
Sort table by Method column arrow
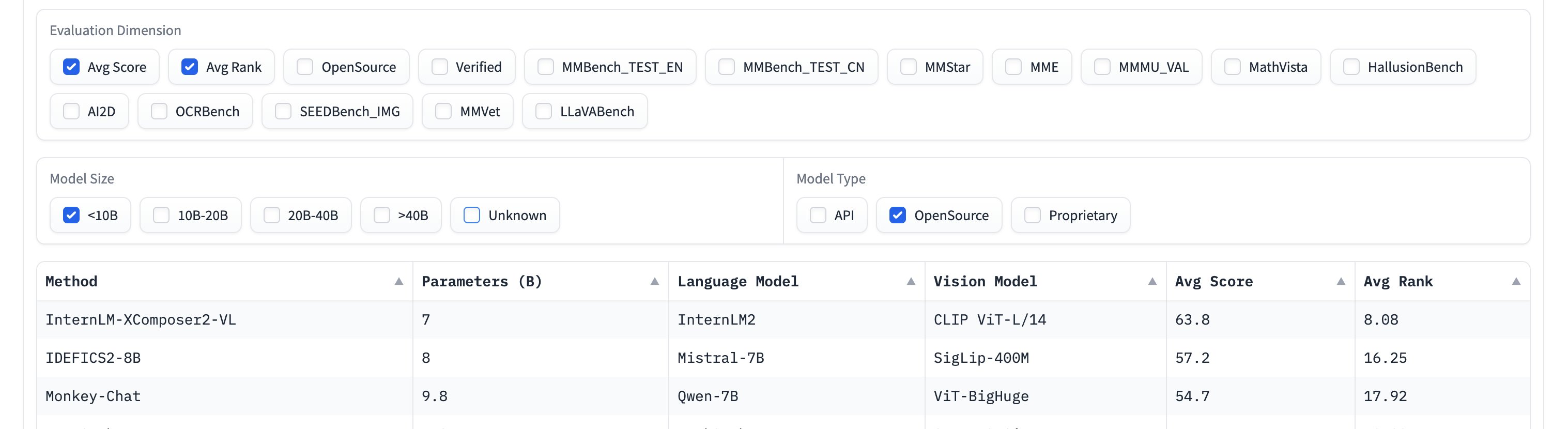pyautogui.click(x=398, y=281)
